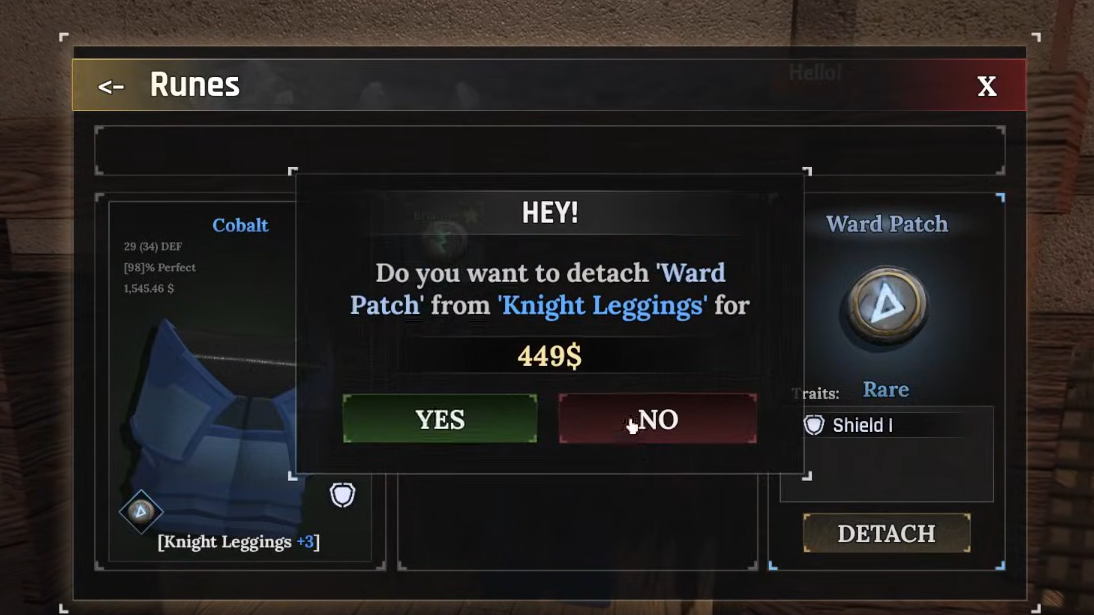The image size is (1094, 615).
Task: Select the Shield I trait row
Action: pos(886,424)
